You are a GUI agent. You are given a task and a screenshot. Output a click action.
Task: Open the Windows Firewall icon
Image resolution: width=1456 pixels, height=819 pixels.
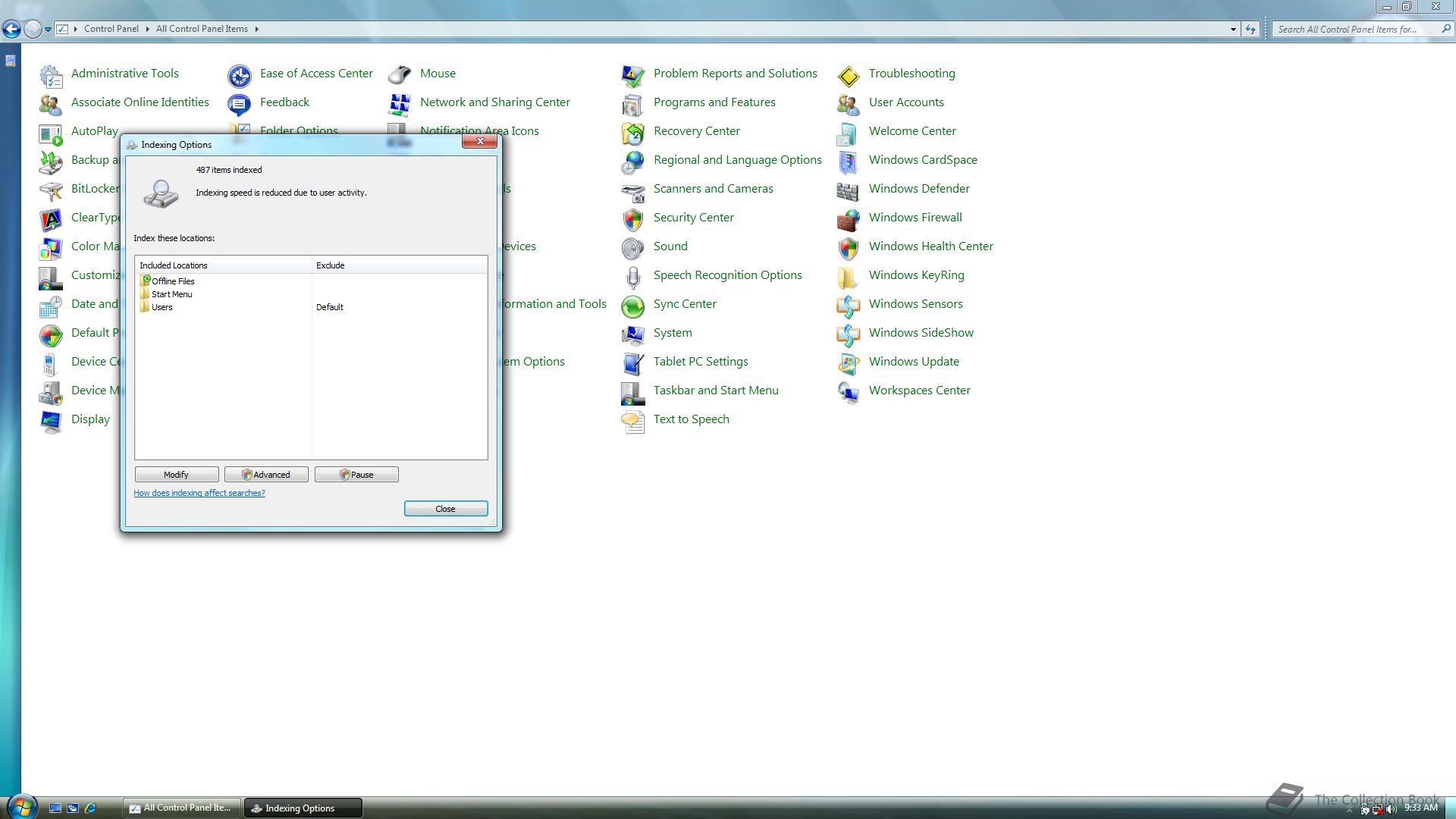click(x=849, y=219)
